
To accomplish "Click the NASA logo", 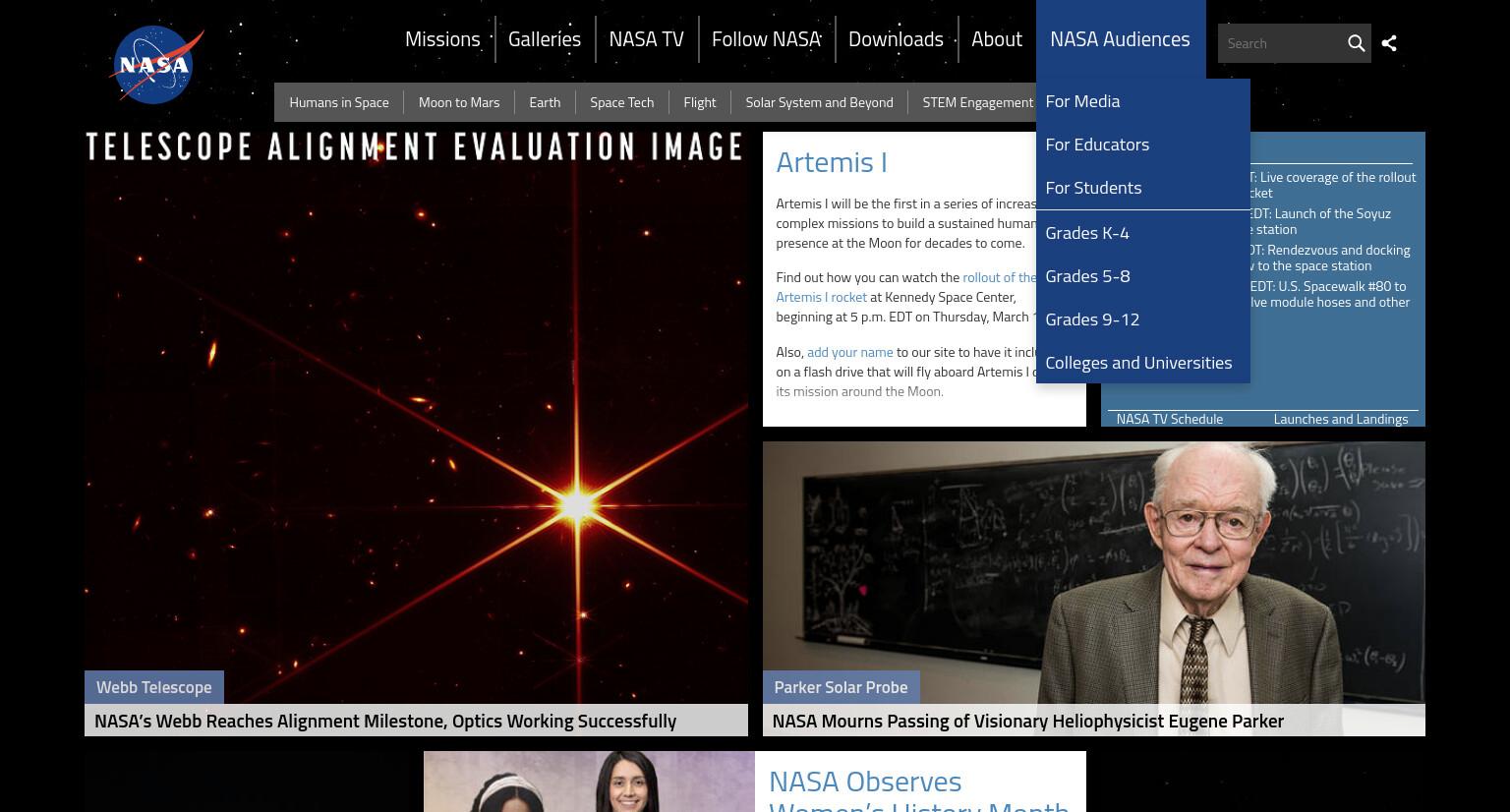I will click(156, 65).
